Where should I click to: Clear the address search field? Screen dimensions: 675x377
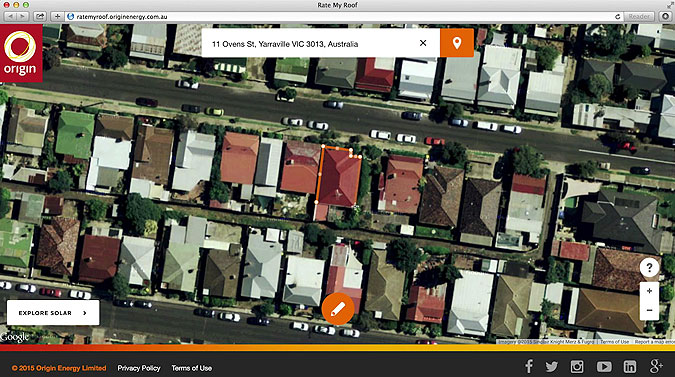[x=423, y=43]
